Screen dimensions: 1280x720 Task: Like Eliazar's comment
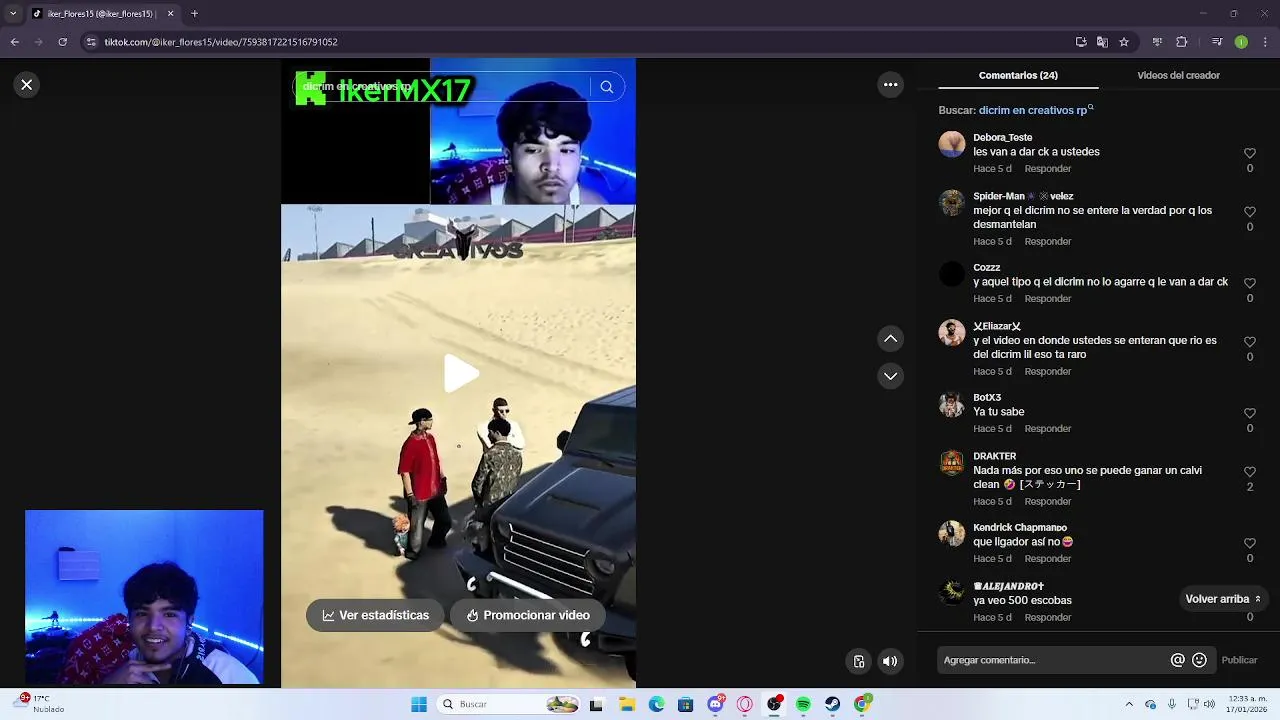tap(1250, 342)
